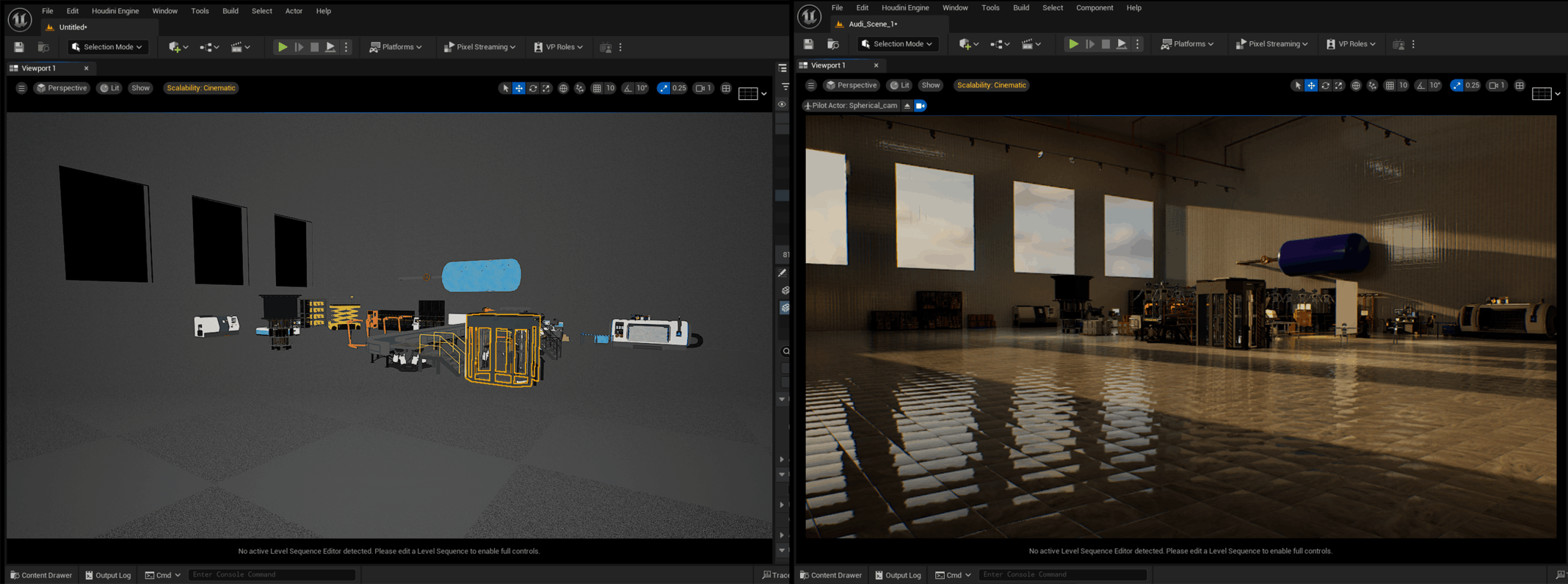Viewport: 1568px width, 584px height.
Task: Open Pixel Streaming dropdown in Untitled window
Action: click(x=480, y=47)
